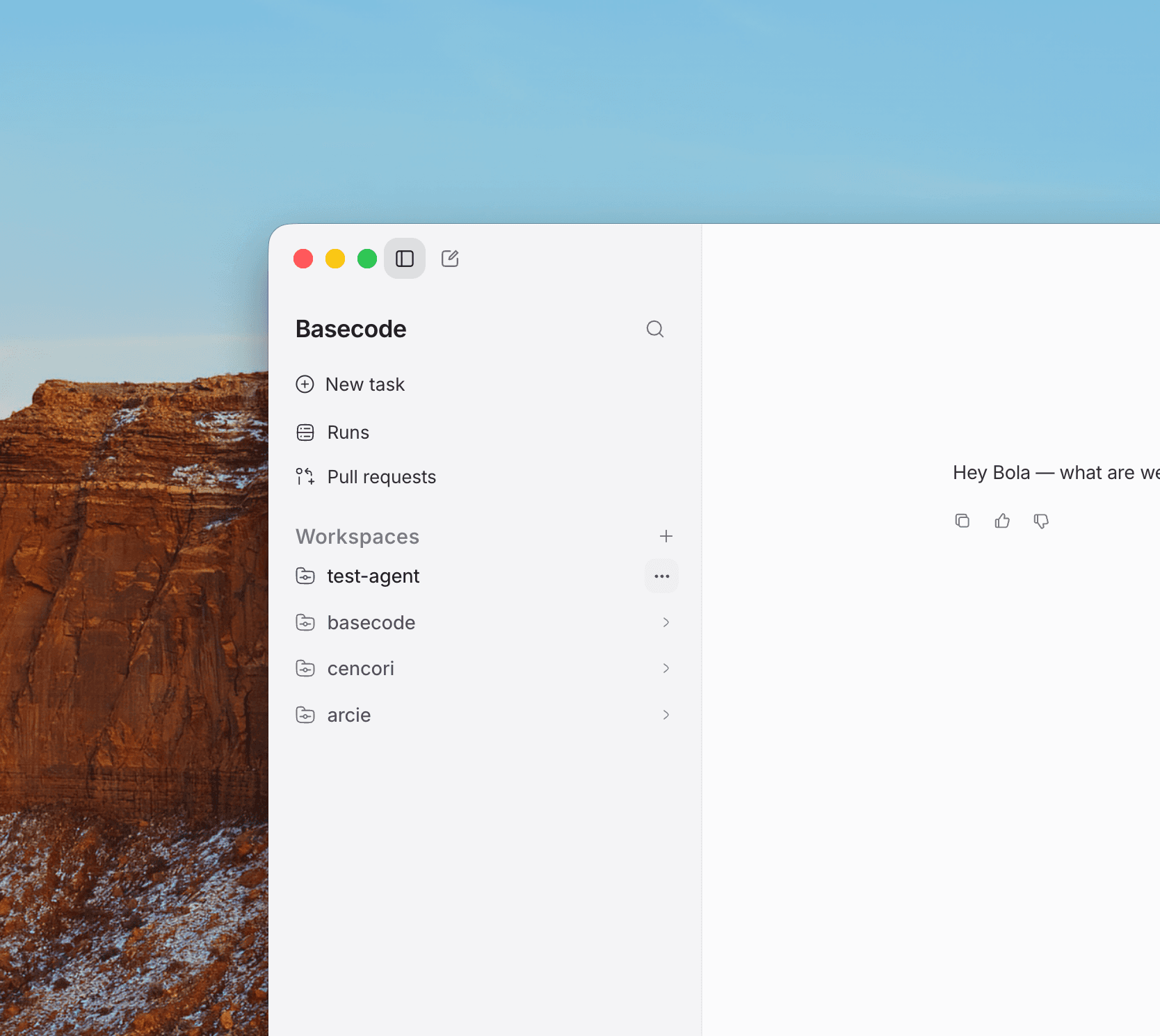Toggle the sidebar panel button
The height and width of the screenshot is (1036, 1160).
(x=405, y=259)
